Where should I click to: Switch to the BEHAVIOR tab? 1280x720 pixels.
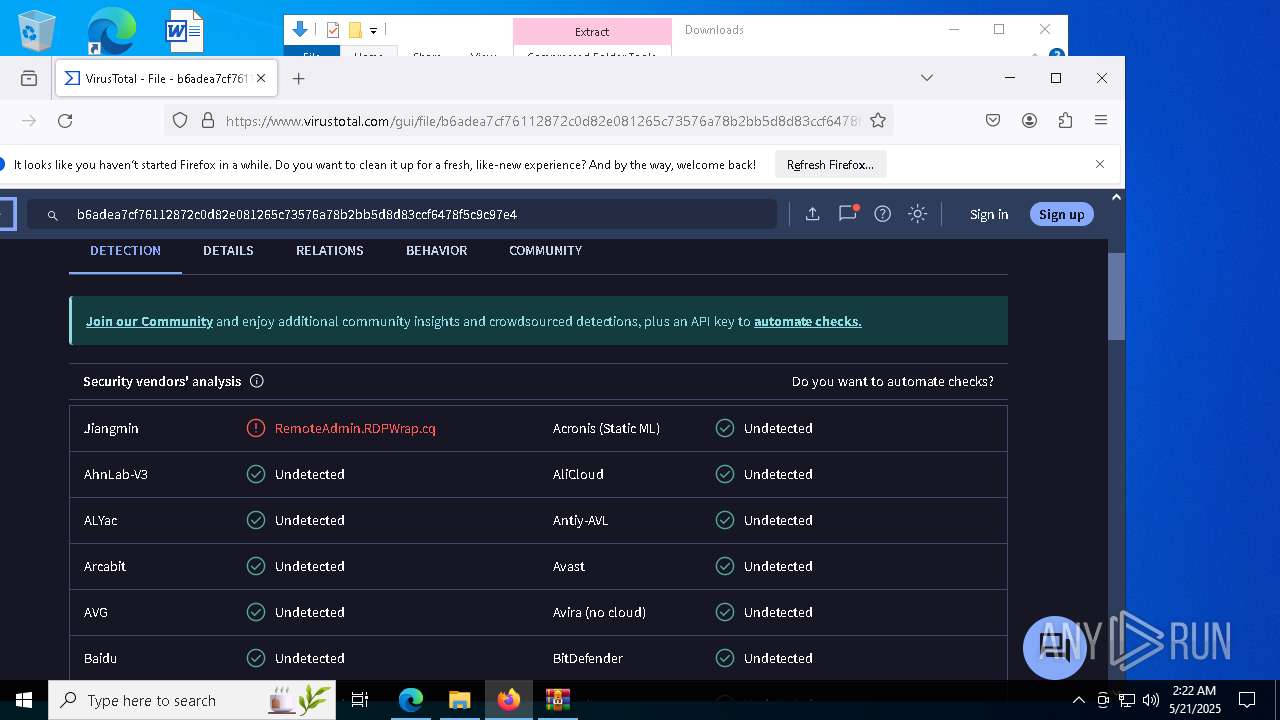436,251
